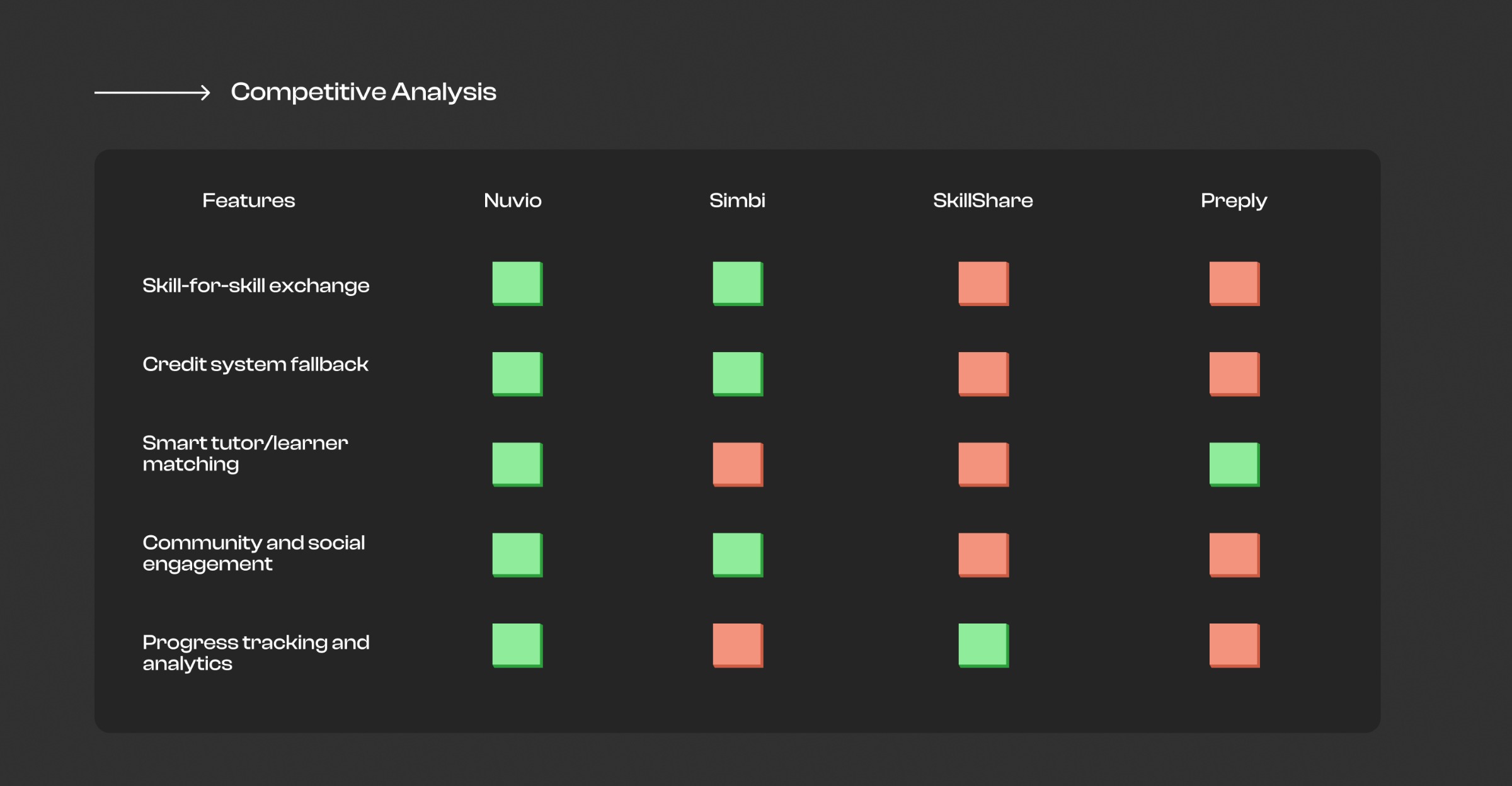This screenshot has width=1512, height=786.
Task: Select the Simbi column header
Action: 737,200
